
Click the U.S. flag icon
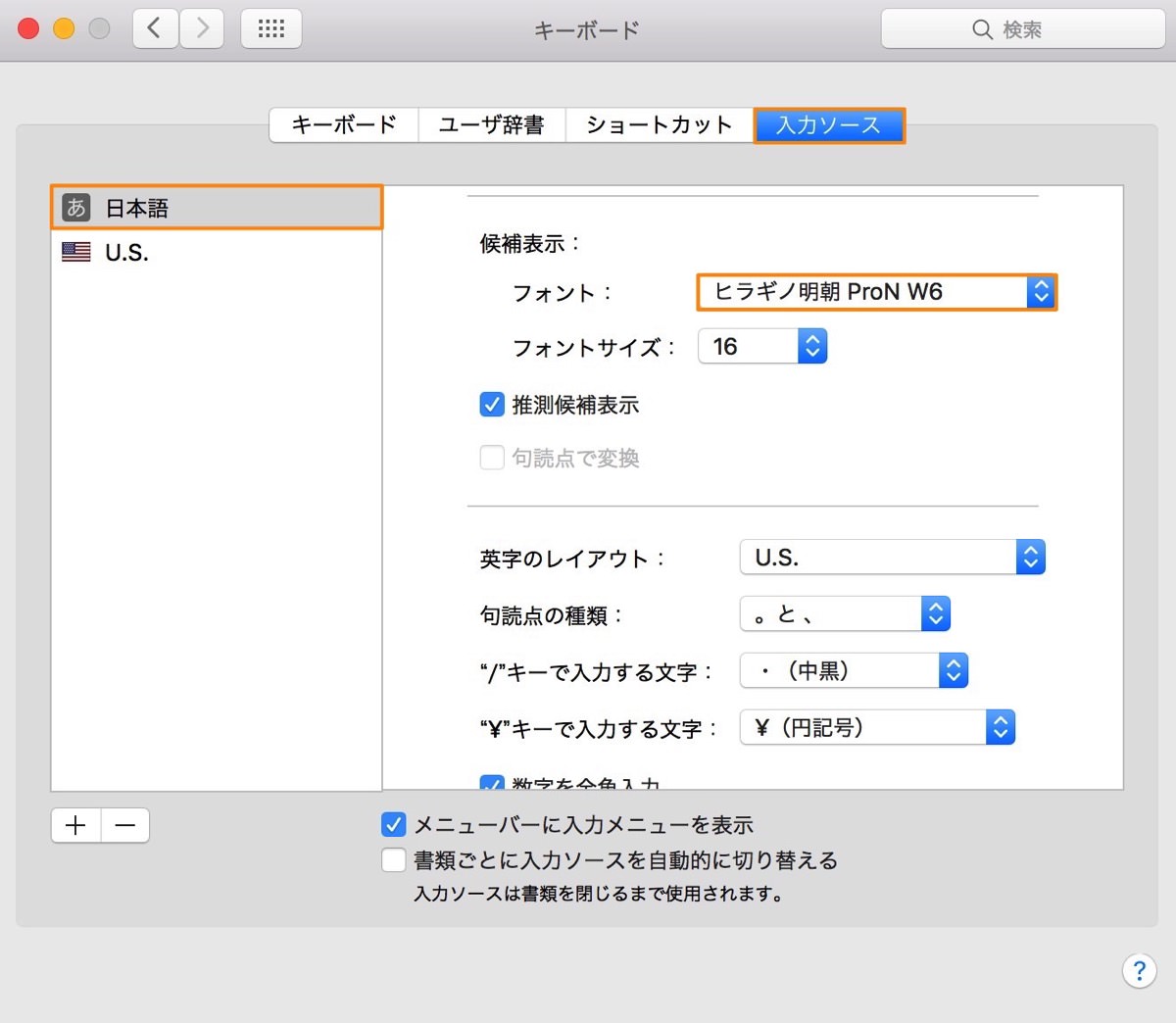pyautogui.click(x=75, y=252)
